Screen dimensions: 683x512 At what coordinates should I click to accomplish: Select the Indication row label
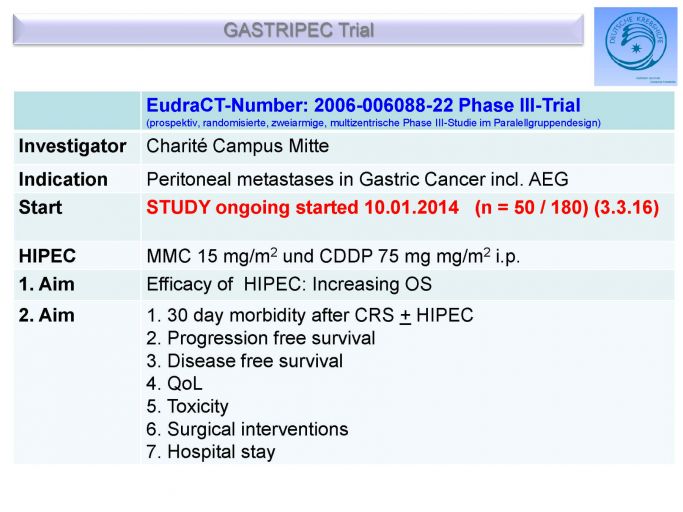[x=63, y=180]
